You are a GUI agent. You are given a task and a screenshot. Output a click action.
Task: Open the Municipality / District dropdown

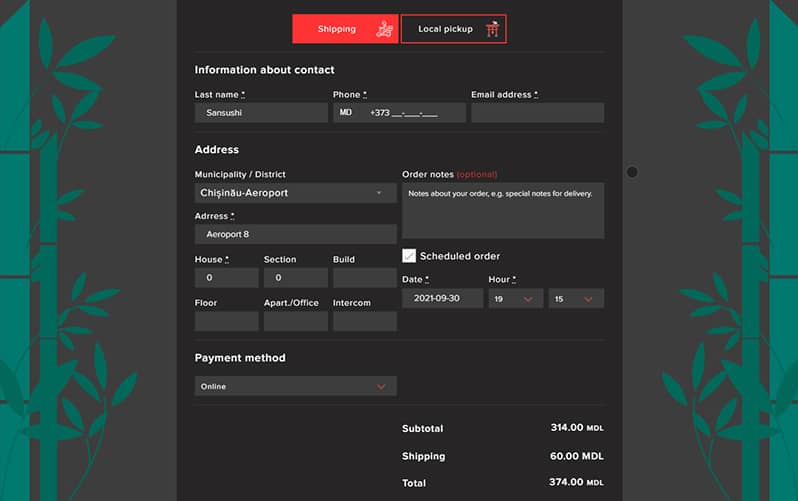296,193
